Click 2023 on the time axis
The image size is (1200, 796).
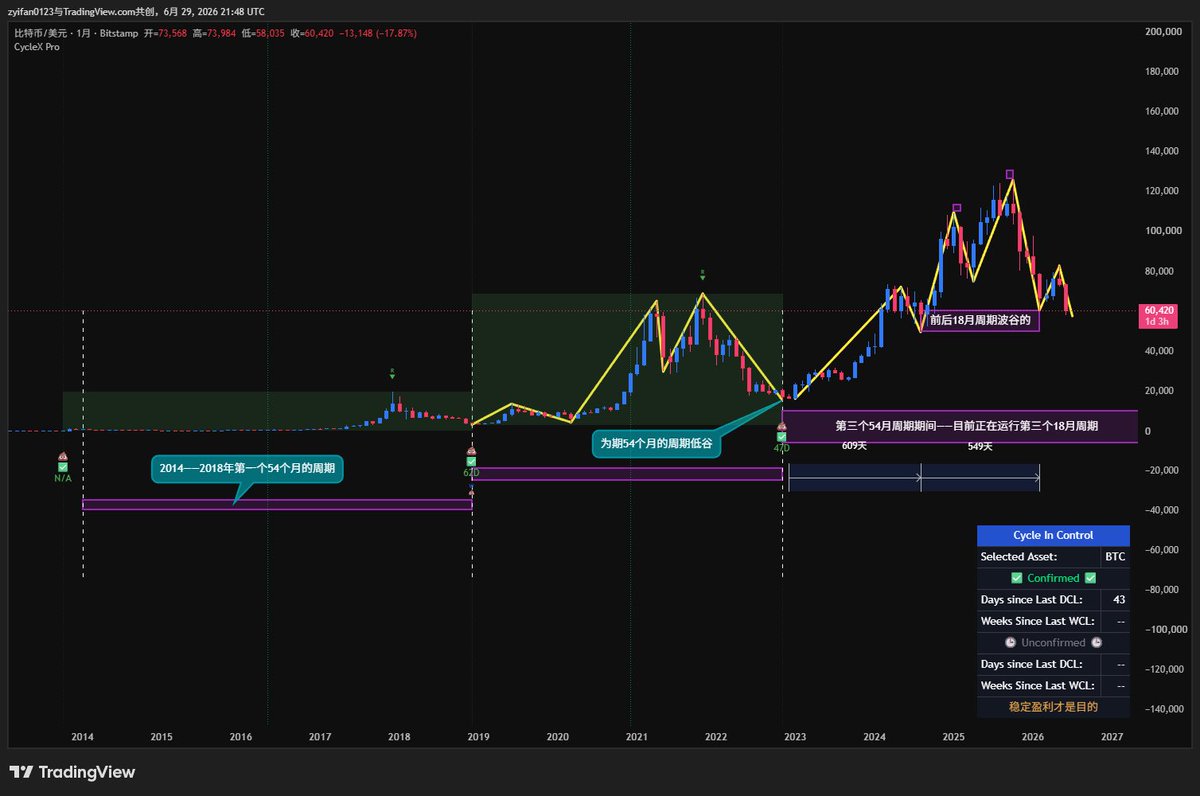point(795,737)
